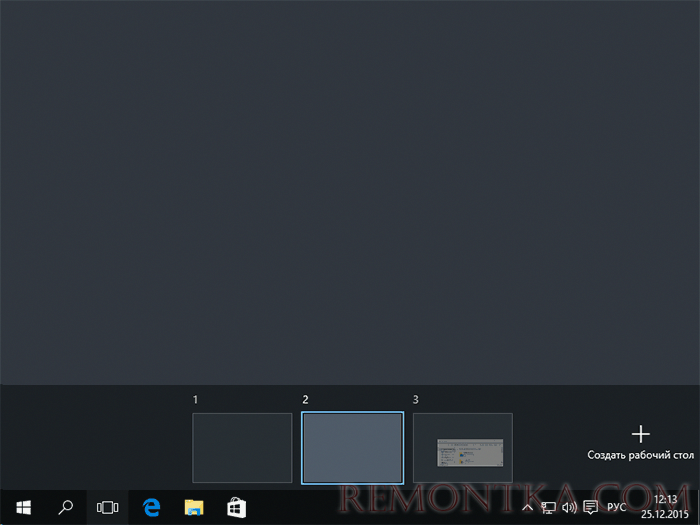Screen dimensions: 700x525
Task: Click the taskbar Search magnifier icon
Action: (66, 508)
